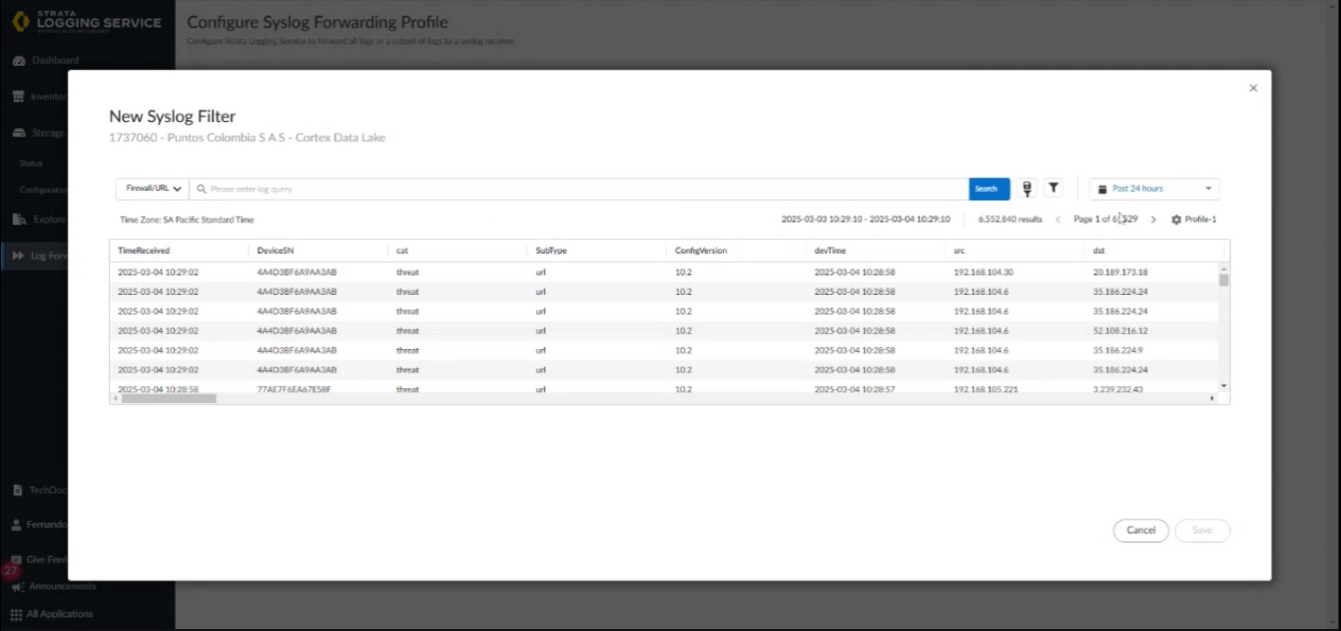Sort by TimeReceived column header

(144, 250)
